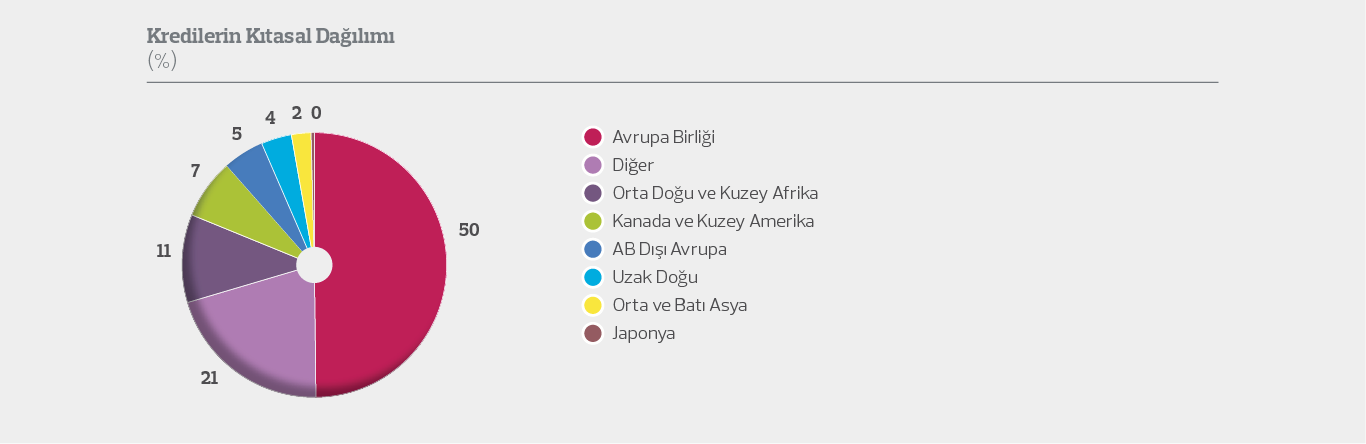Click the light purple Diğer legend dot

pyautogui.click(x=593, y=165)
